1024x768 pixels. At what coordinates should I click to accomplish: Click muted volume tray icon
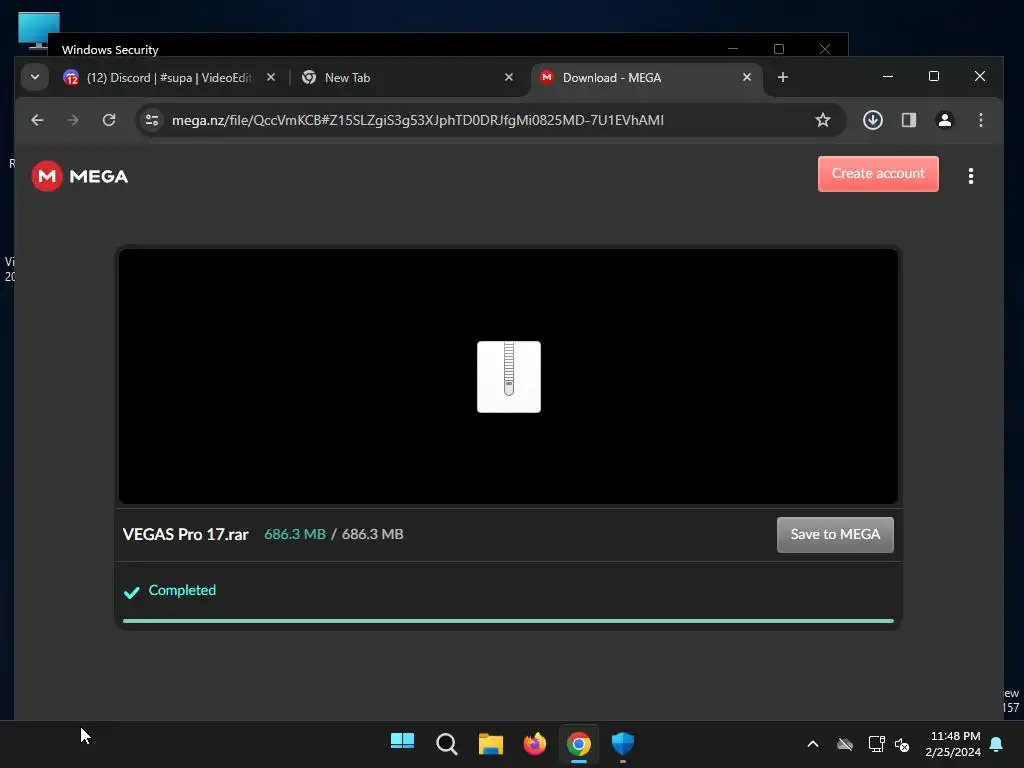coord(902,744)
